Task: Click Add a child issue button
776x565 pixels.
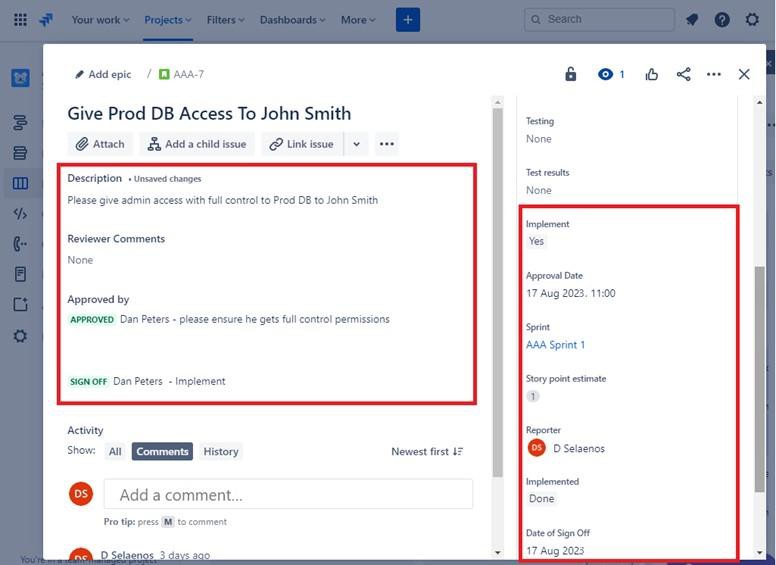Action: (197, 144)
